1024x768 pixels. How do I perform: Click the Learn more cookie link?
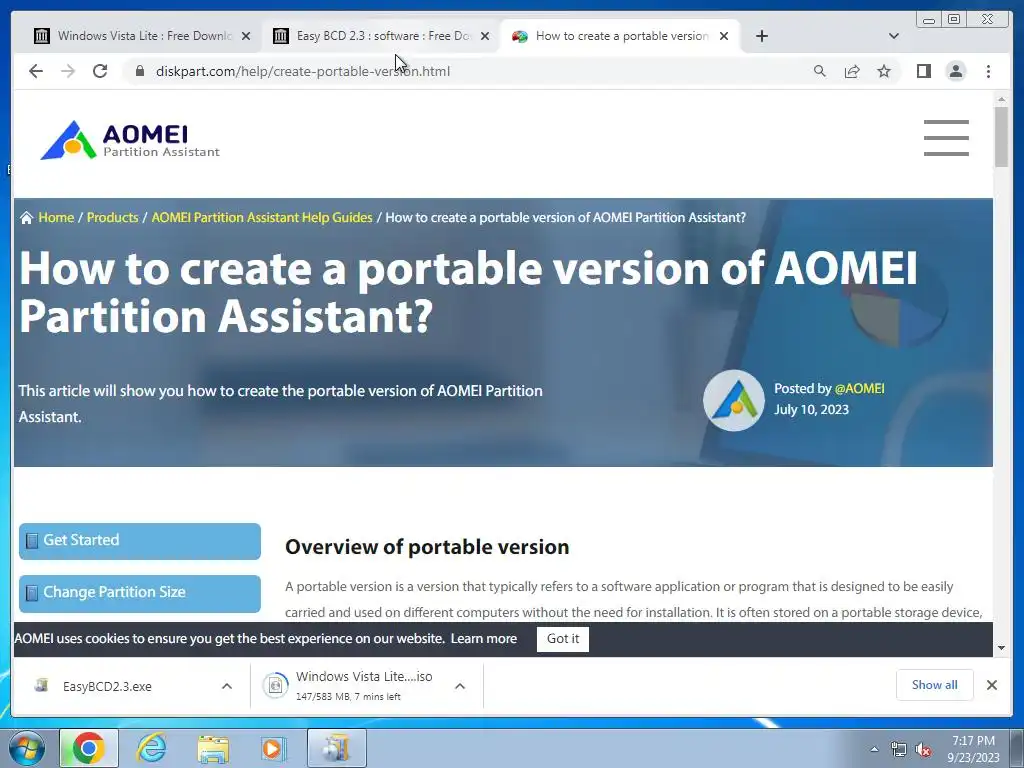(484, 639)
